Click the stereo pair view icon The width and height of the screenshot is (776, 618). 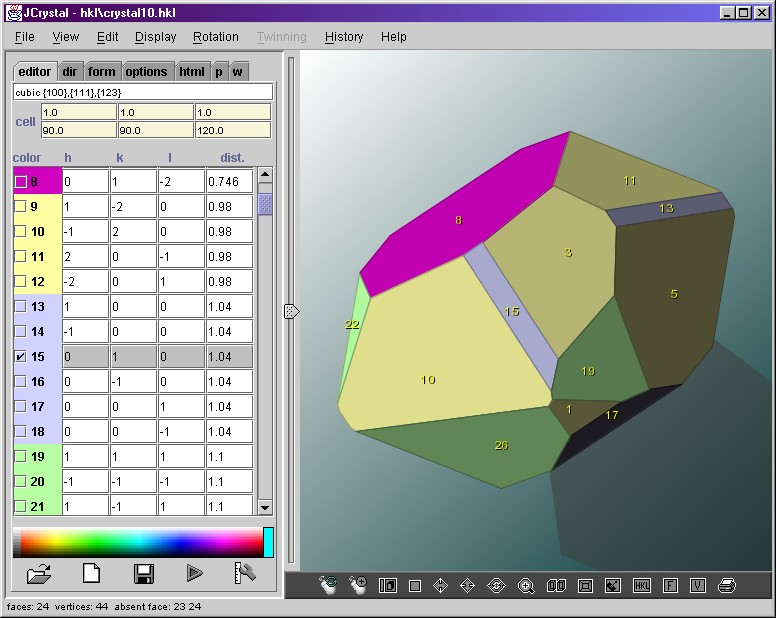click(556, 586)
